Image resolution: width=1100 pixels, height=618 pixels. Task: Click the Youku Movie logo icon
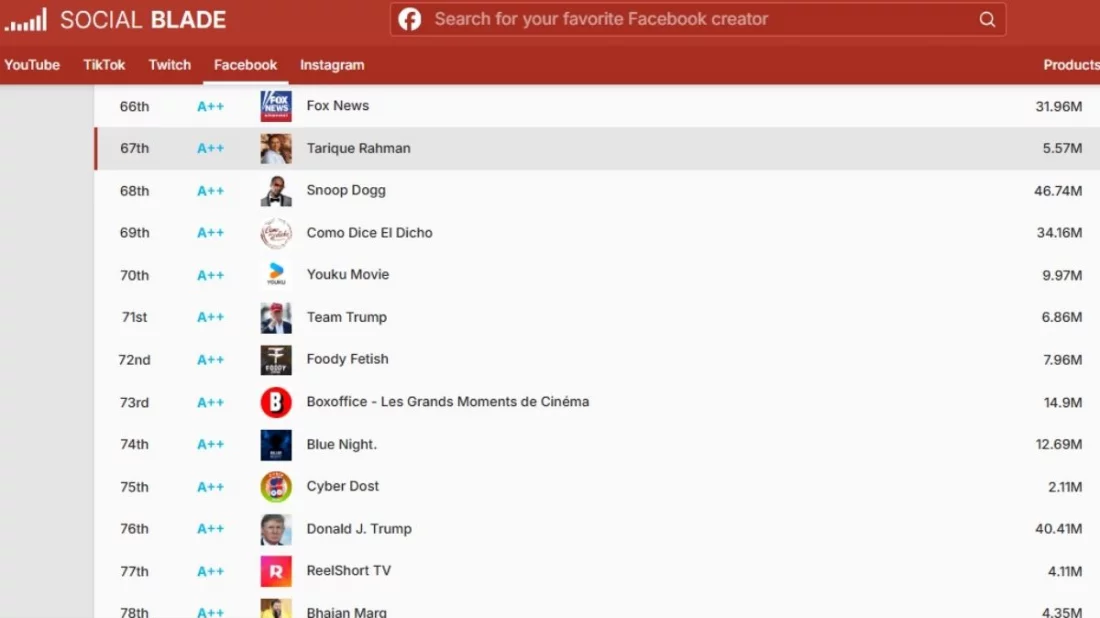click(276, 275)
